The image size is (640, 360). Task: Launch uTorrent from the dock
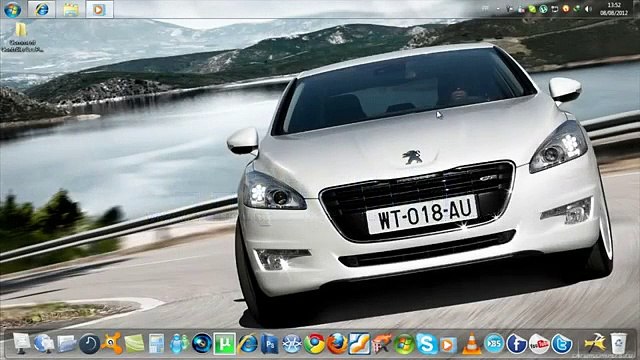(x=224, y=344)
